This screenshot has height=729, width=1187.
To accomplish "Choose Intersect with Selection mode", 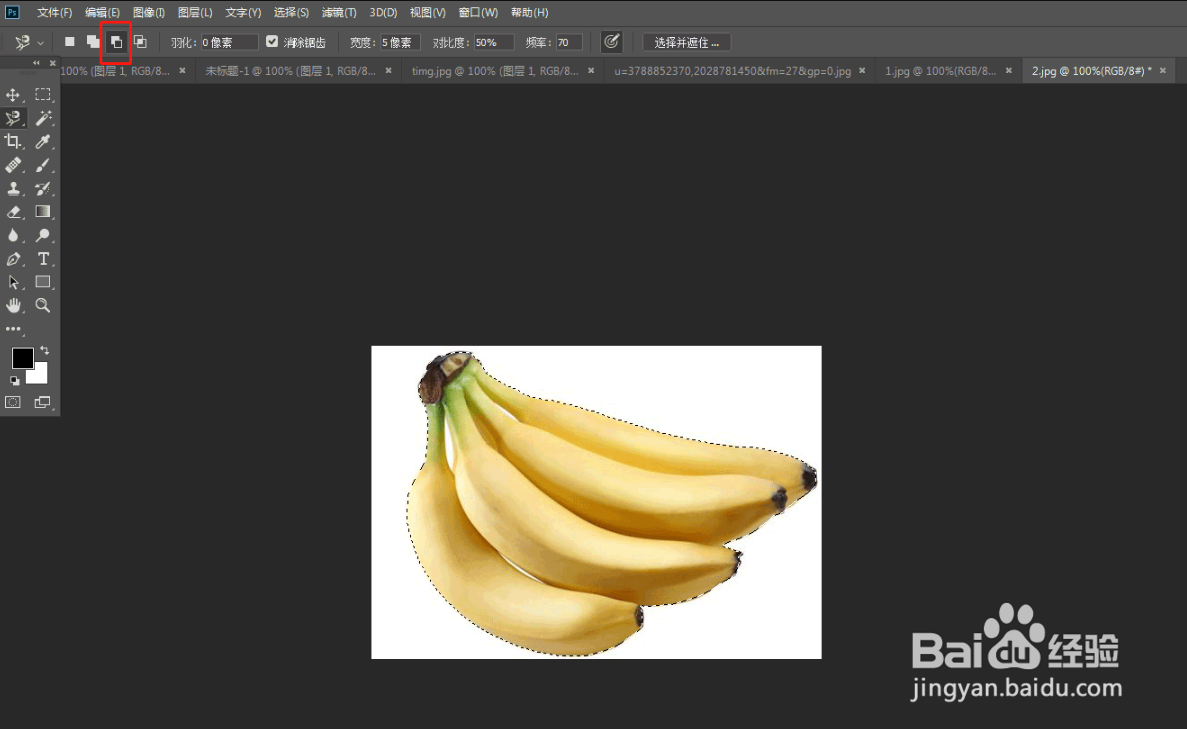I will (x=140, y=42).
